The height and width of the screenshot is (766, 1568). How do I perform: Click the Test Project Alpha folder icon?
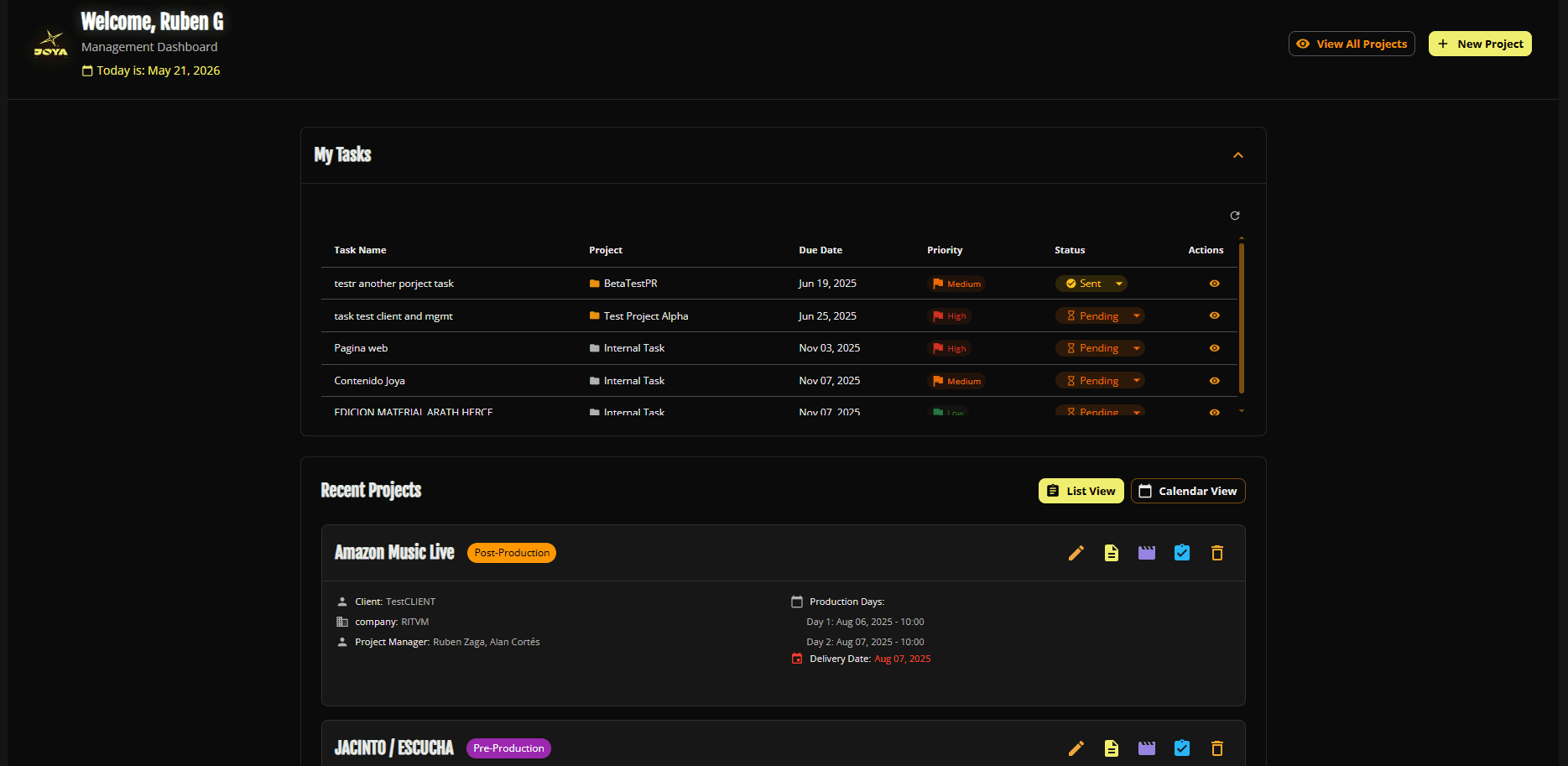point(595,315)
